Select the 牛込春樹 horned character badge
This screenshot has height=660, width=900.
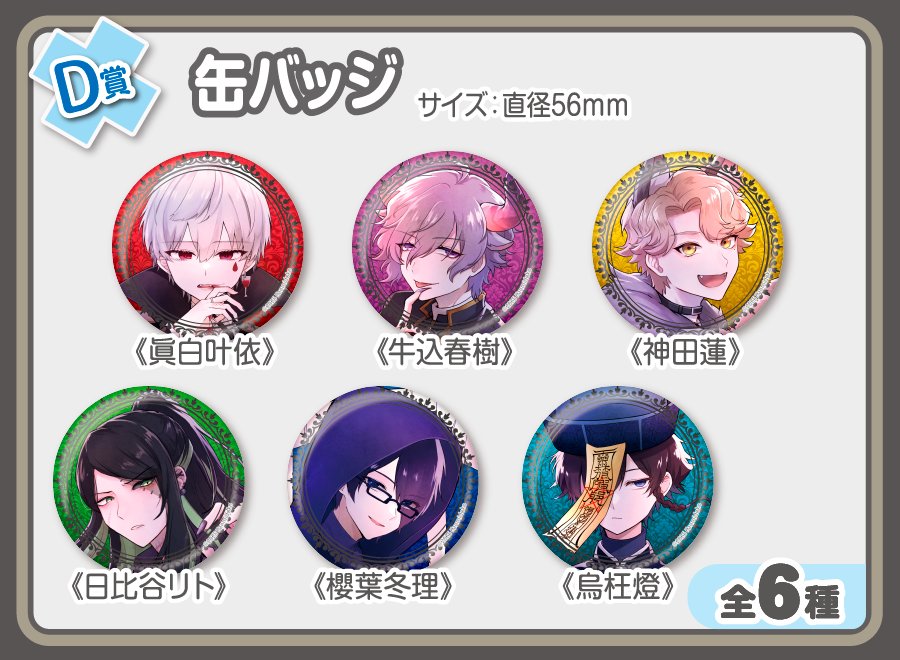[x=447, y=246]
